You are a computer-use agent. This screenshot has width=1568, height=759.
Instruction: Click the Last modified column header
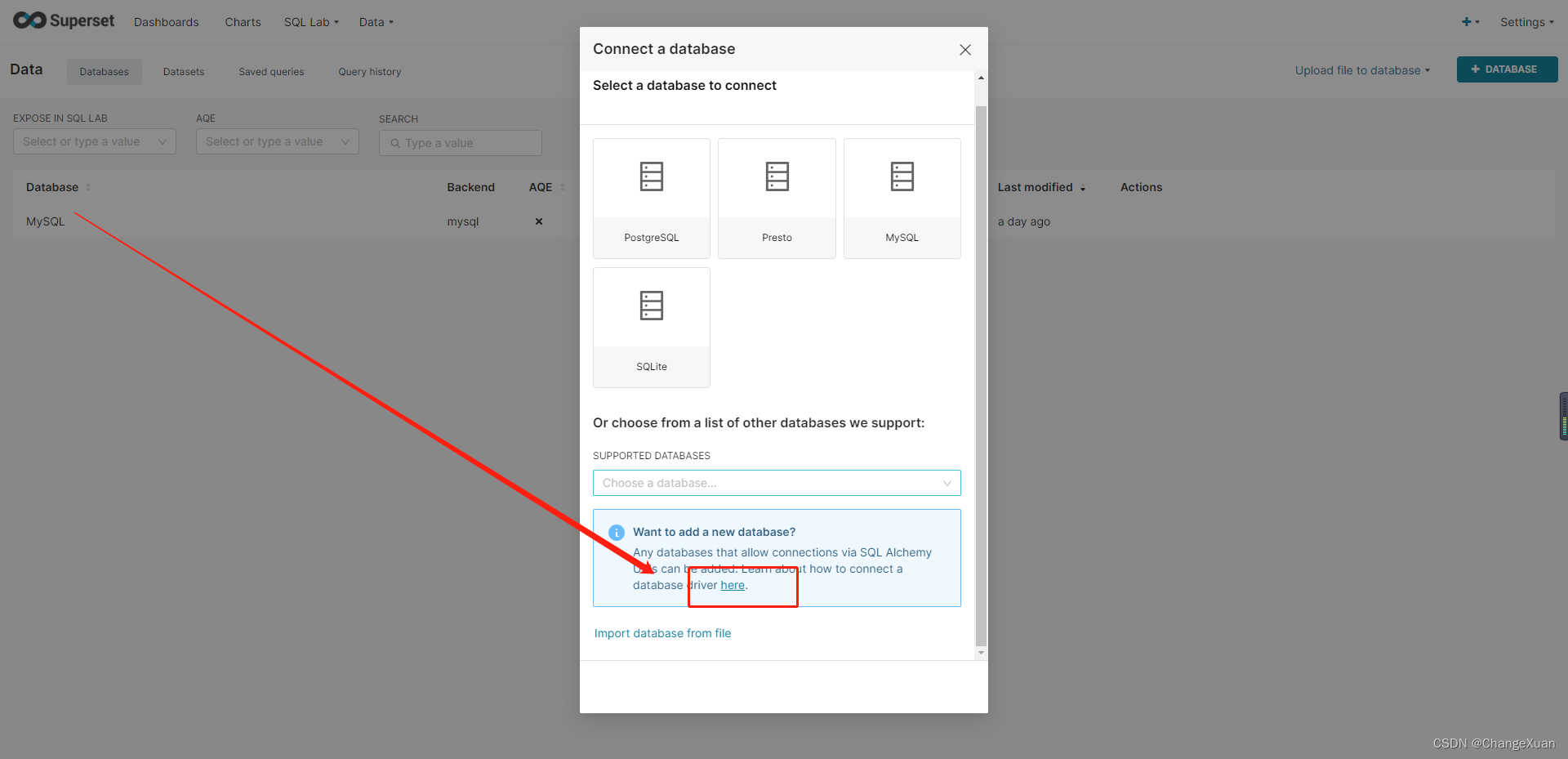pos(1036,187)
